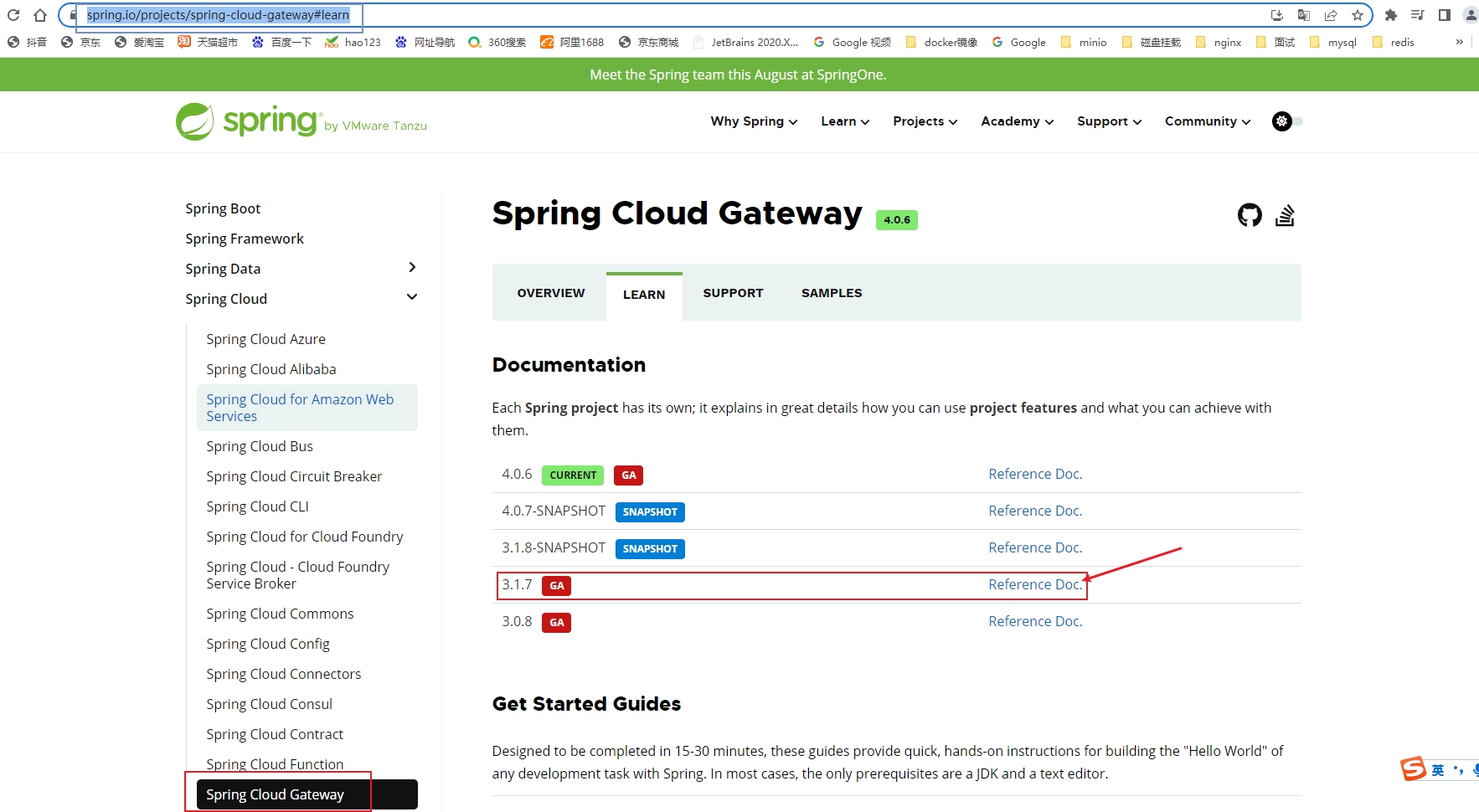Click the SpringOne announcement banner
Image resolution: width=1479 pixels, height=812 pixels.
[738, 75]
